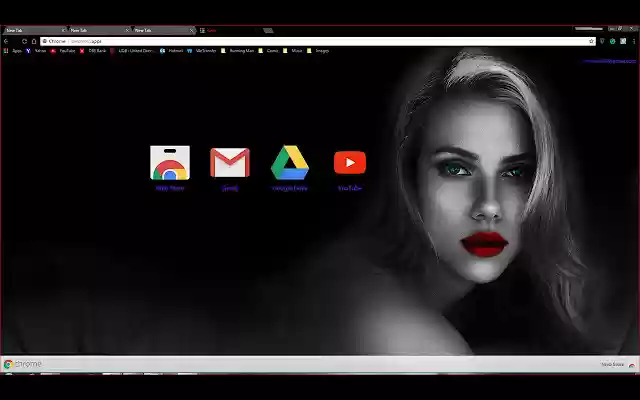Image resolution: width=640 pixels, height=400 pixels.
Task: Click the Web Store label under icon
Action: (x=170, y=188)
